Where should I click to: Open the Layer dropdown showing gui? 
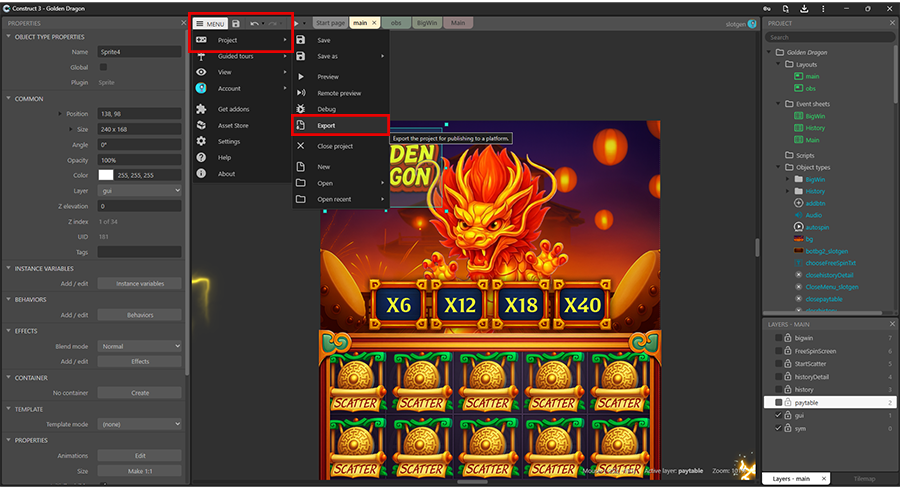pyautogui.click(x=139, y=191)
